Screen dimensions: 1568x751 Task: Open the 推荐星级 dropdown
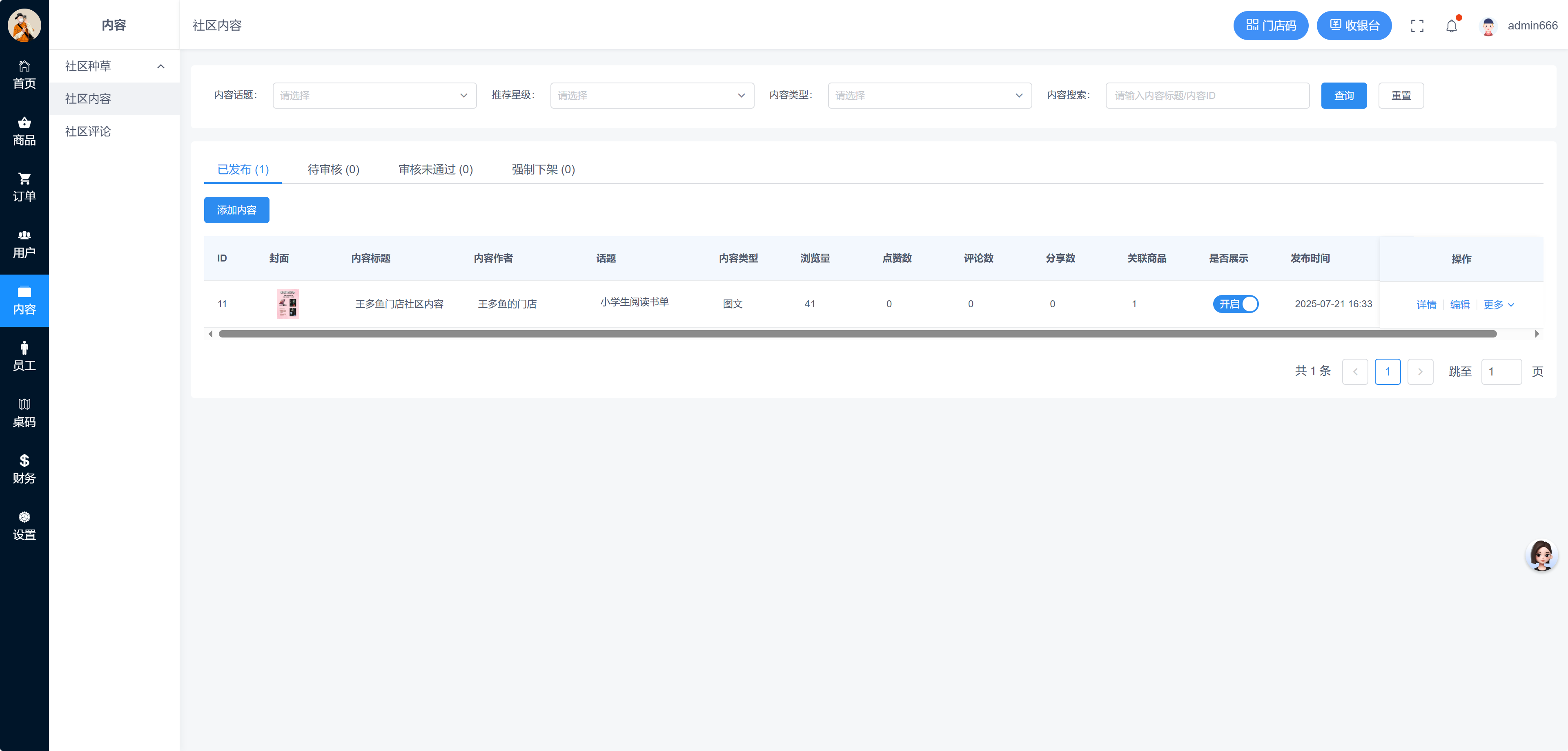tap(651, 96)
